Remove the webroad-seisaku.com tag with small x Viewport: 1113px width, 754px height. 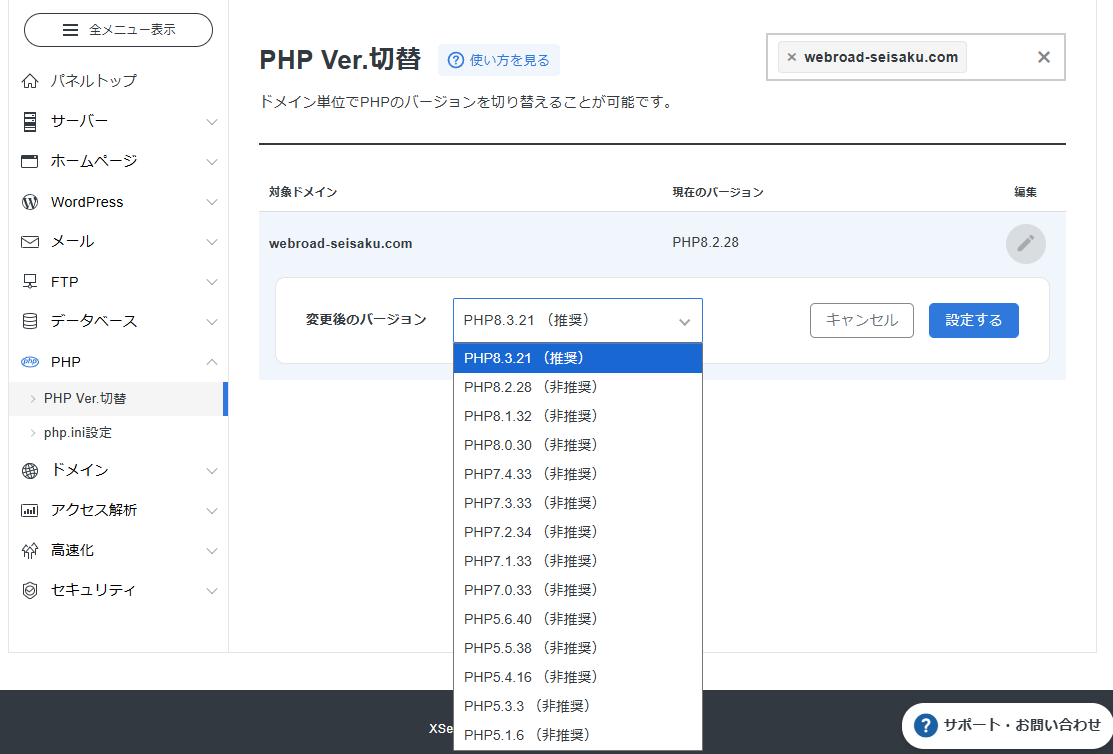[791, 58]
